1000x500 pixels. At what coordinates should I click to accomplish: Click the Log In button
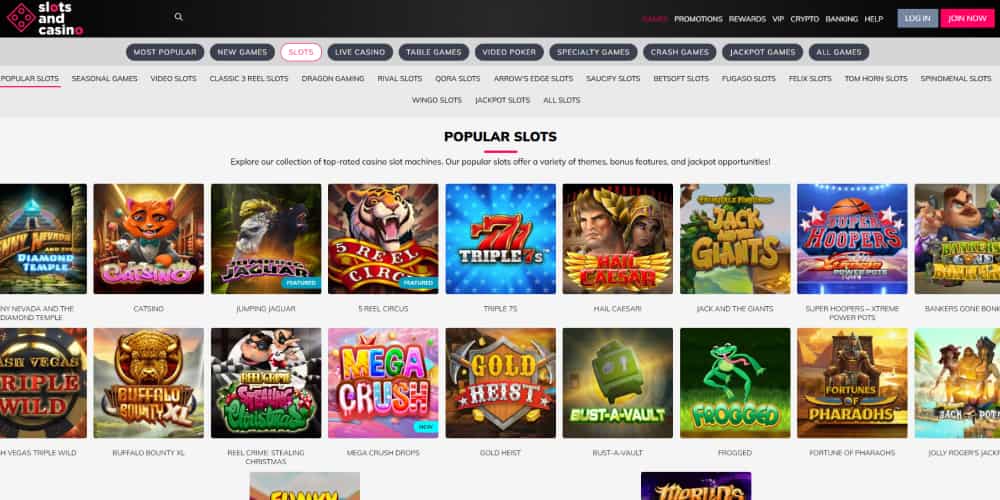[918, 18]
